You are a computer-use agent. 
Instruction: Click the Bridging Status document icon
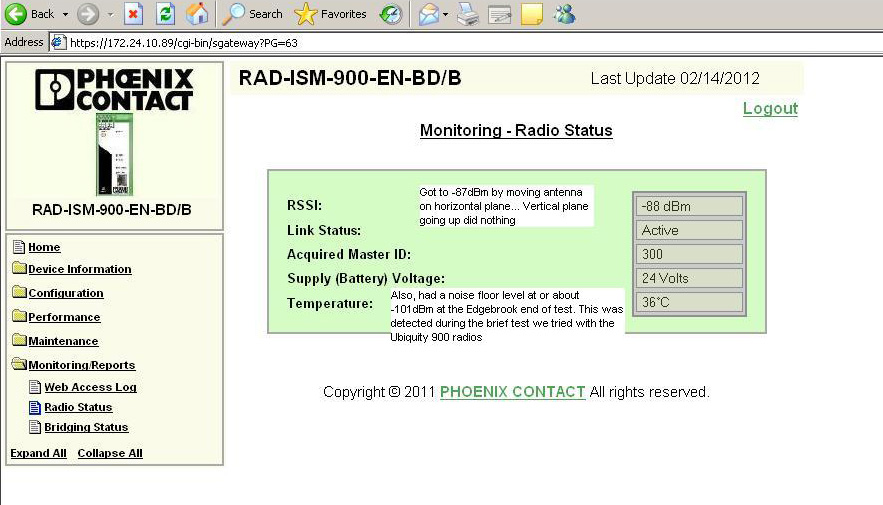[35, 427]
